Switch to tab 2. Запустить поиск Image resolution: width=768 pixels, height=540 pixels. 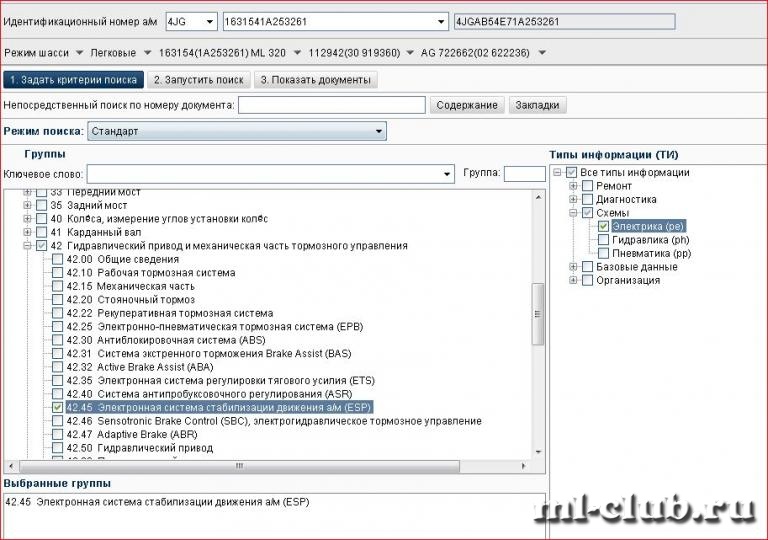point(198,80)
